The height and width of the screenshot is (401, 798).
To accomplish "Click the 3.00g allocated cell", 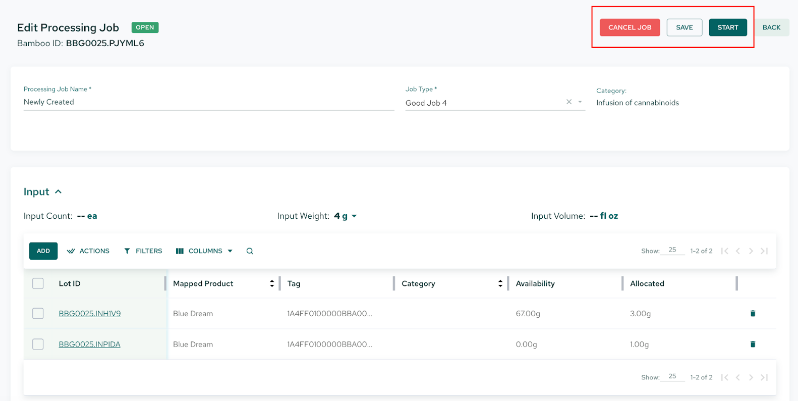I will [640, 313].
